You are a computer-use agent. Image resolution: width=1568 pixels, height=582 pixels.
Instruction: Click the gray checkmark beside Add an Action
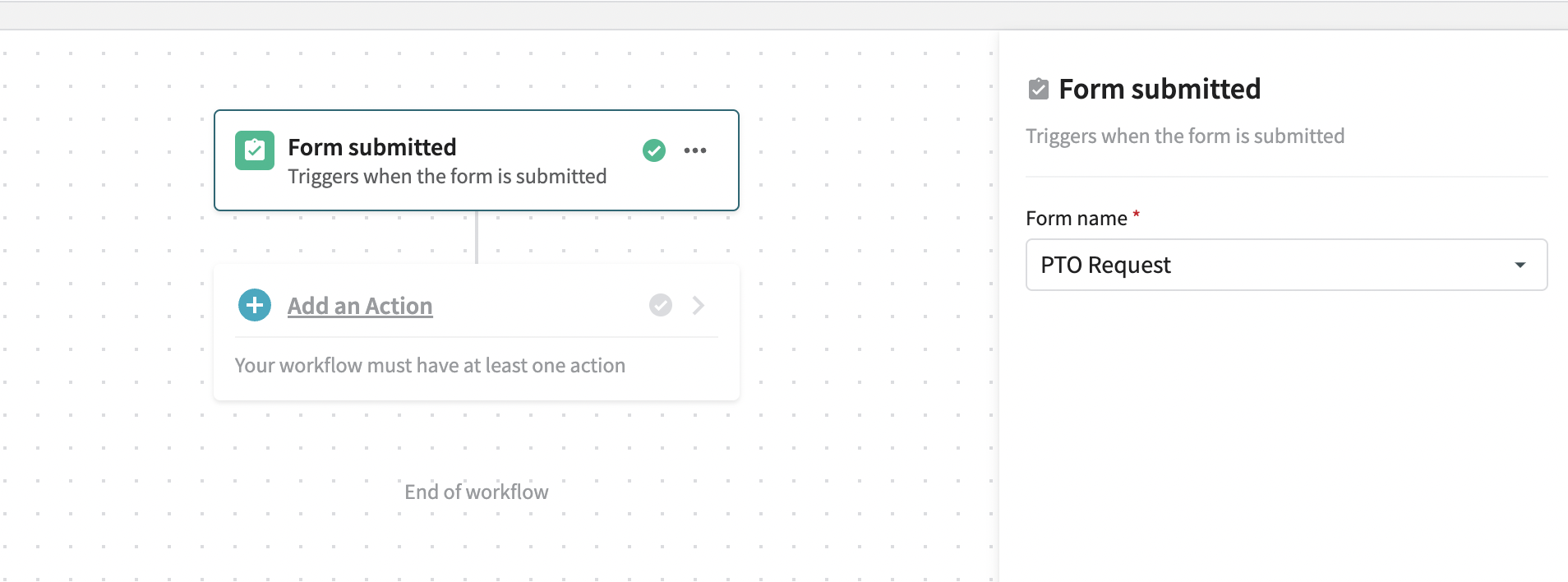661,305
